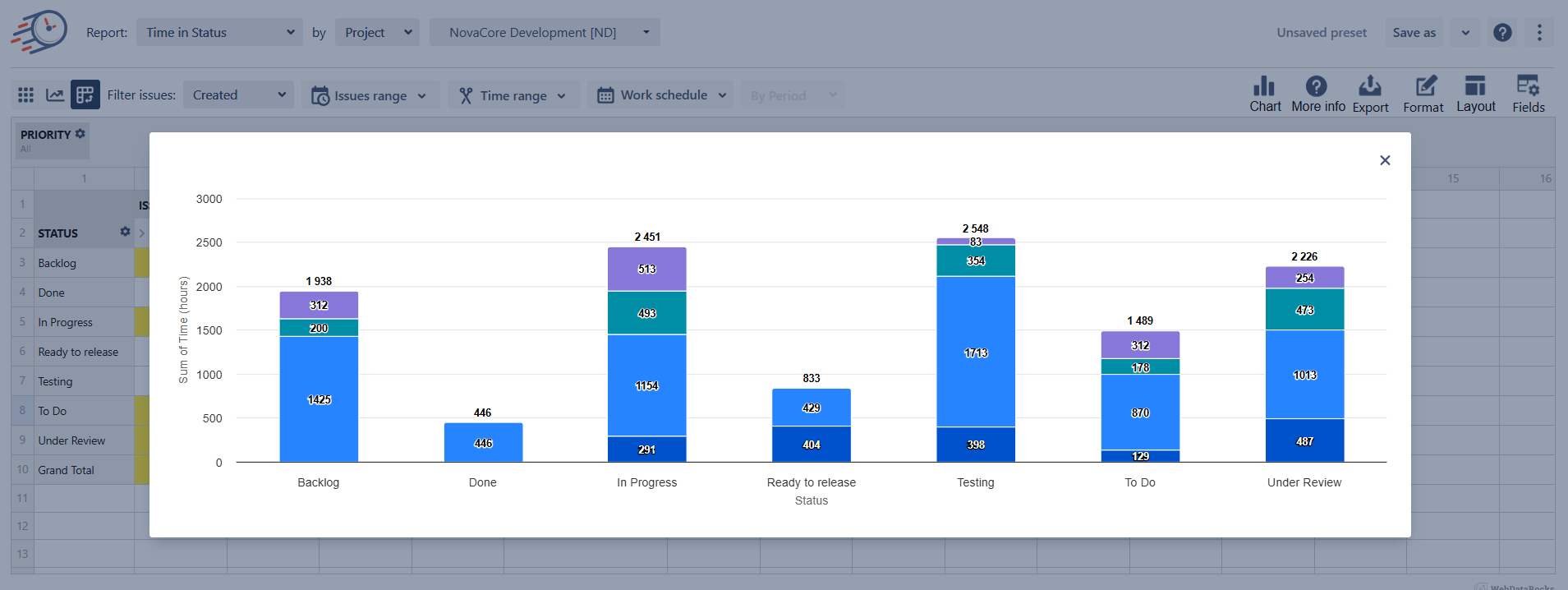Open the Fields settings icon
Screen dimensions: 1568x590
pos(1528,87)
